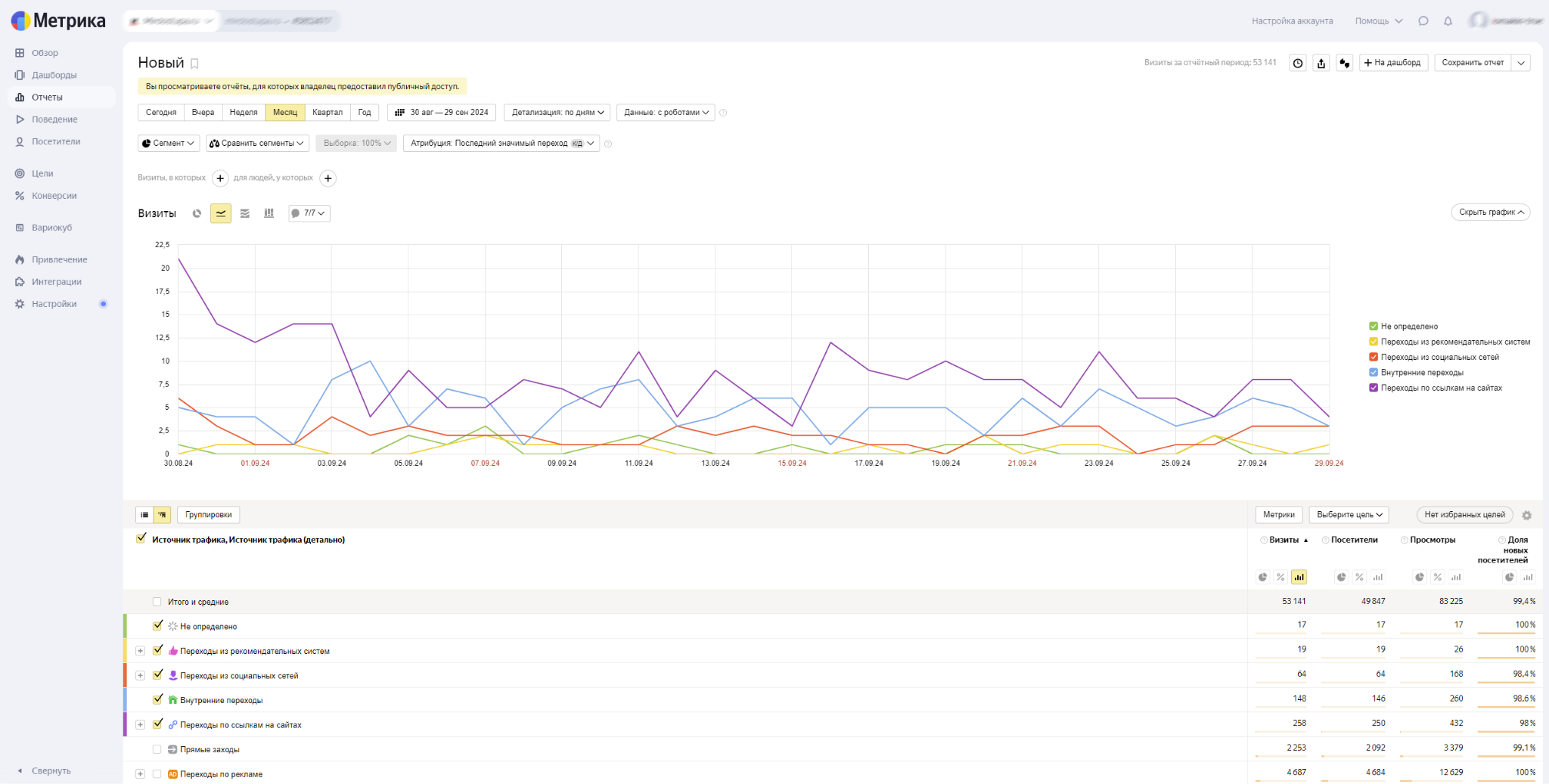The height and width of the screenshot is (784, 1549).
Task: Click the Группировки button
Action: click(208, 515)
